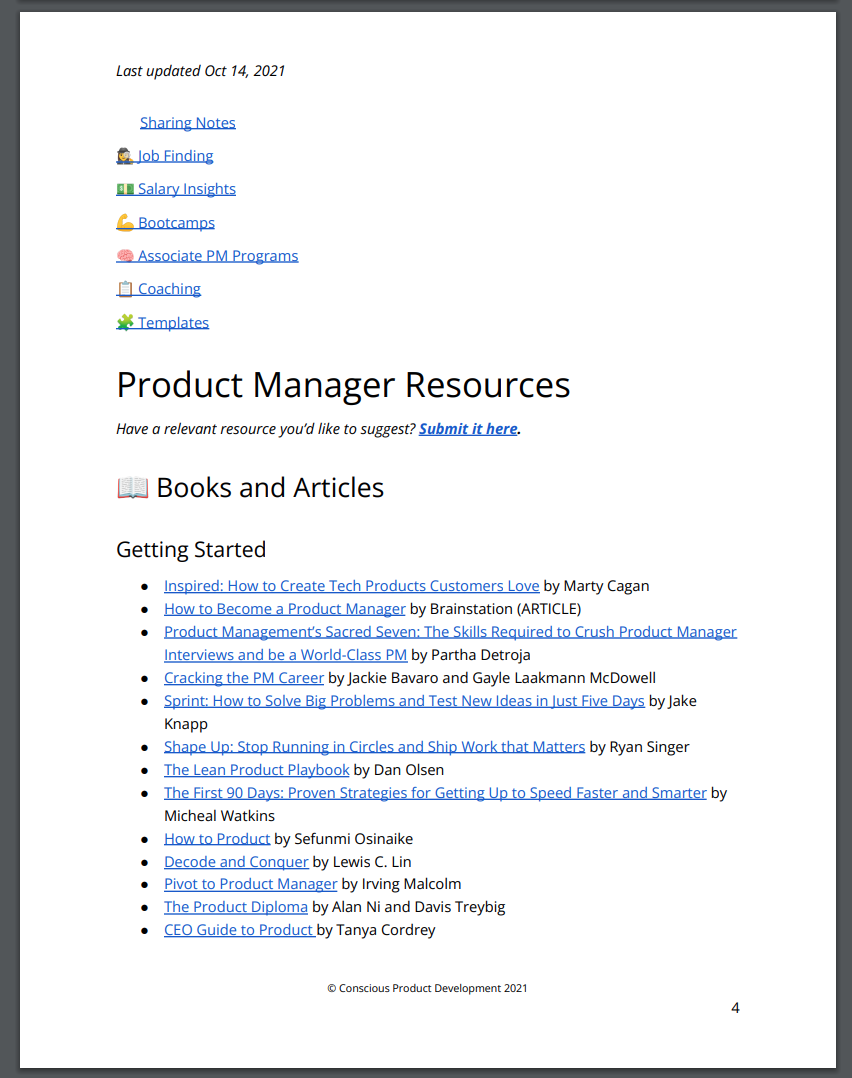Click the Product Manager Resources heading
The height and width of the screenshot is (1078, 852).
(x=343, y=385)
